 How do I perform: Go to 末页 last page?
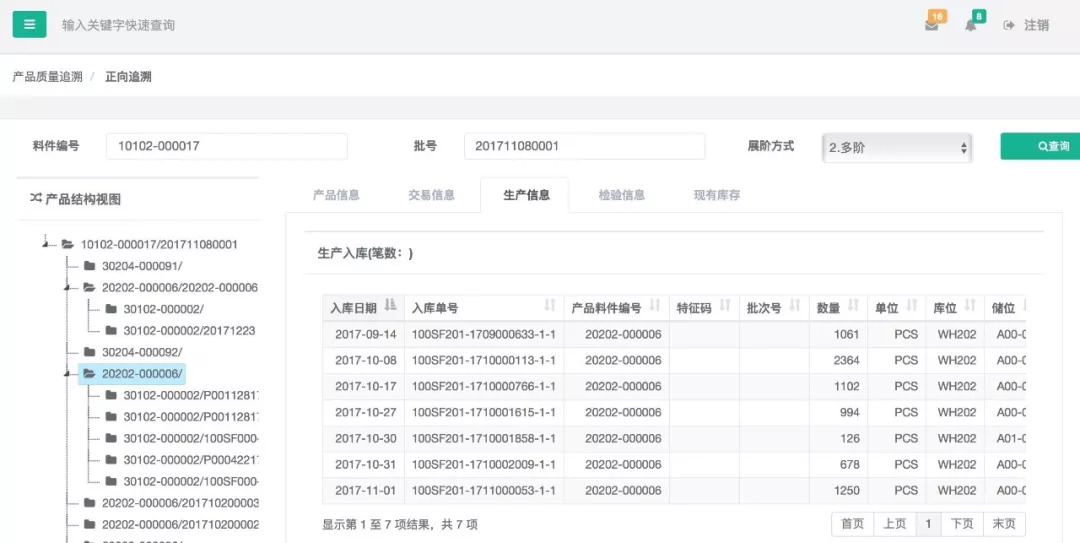[x=1004, y=524]
